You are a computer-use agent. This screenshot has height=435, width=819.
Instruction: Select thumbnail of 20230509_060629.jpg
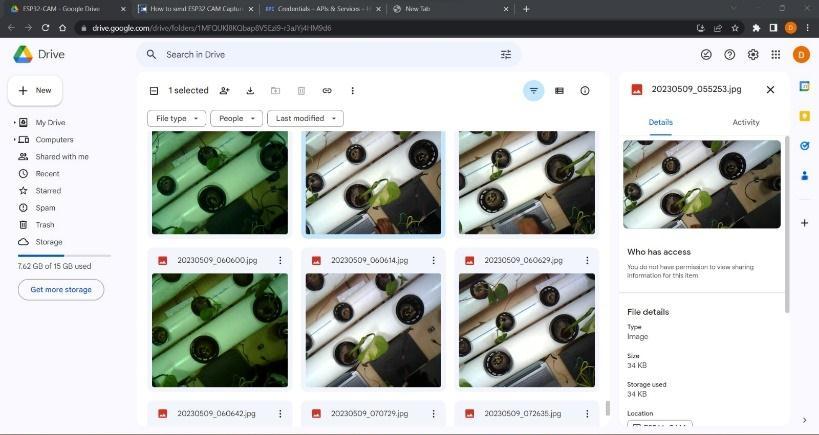526,330
